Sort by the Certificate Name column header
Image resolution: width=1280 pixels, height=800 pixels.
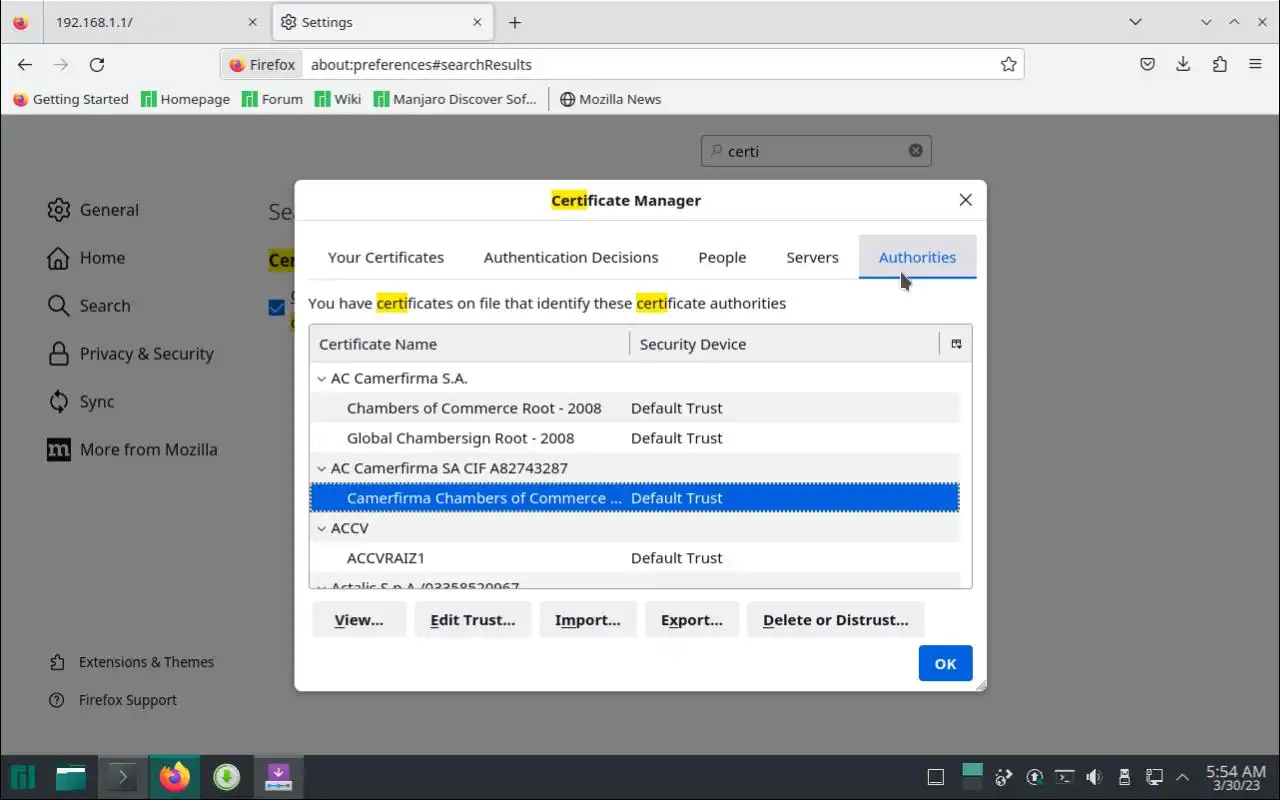tap(469, 344)
